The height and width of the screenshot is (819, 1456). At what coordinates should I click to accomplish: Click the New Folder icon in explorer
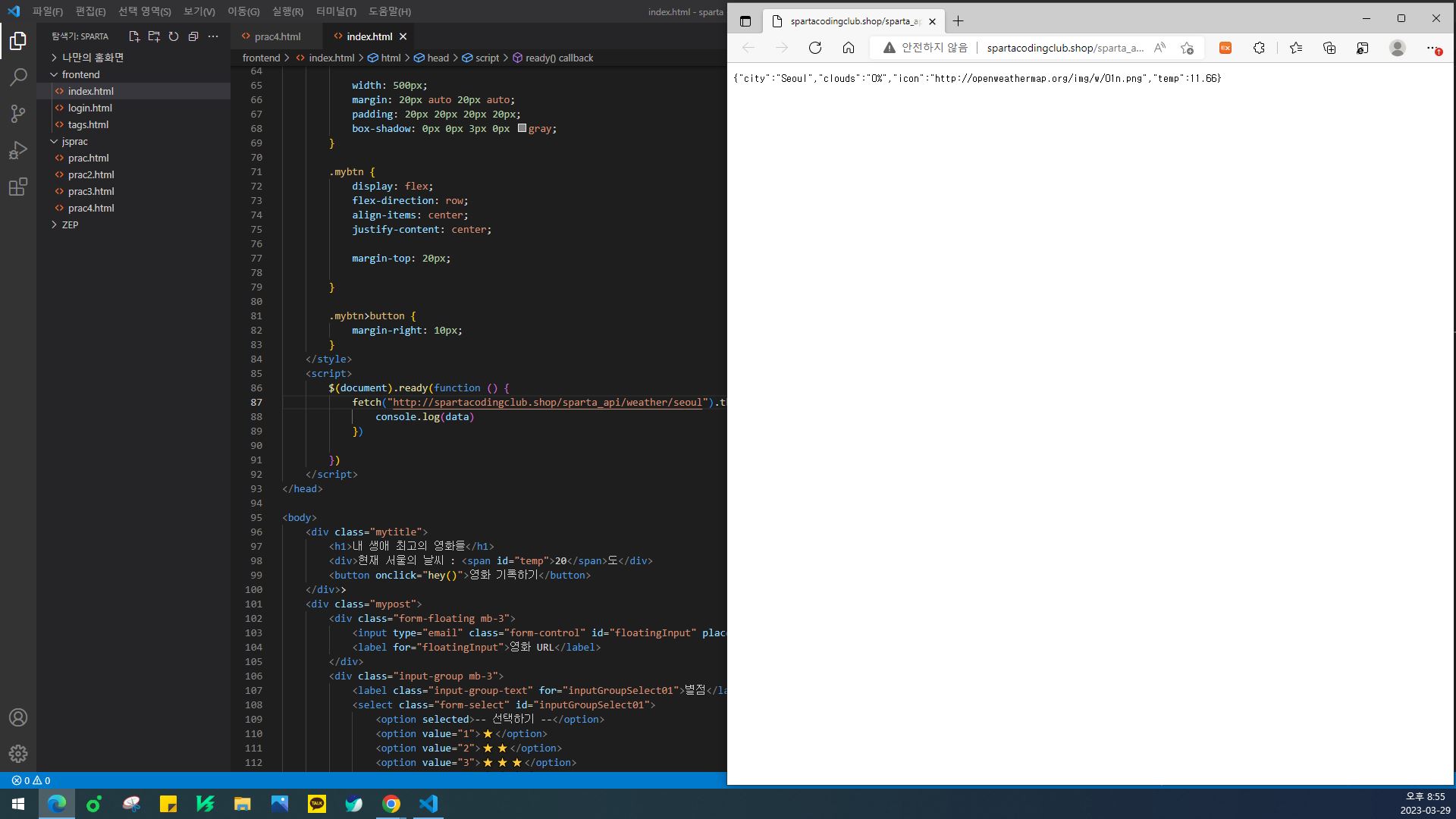click(154, 36)
